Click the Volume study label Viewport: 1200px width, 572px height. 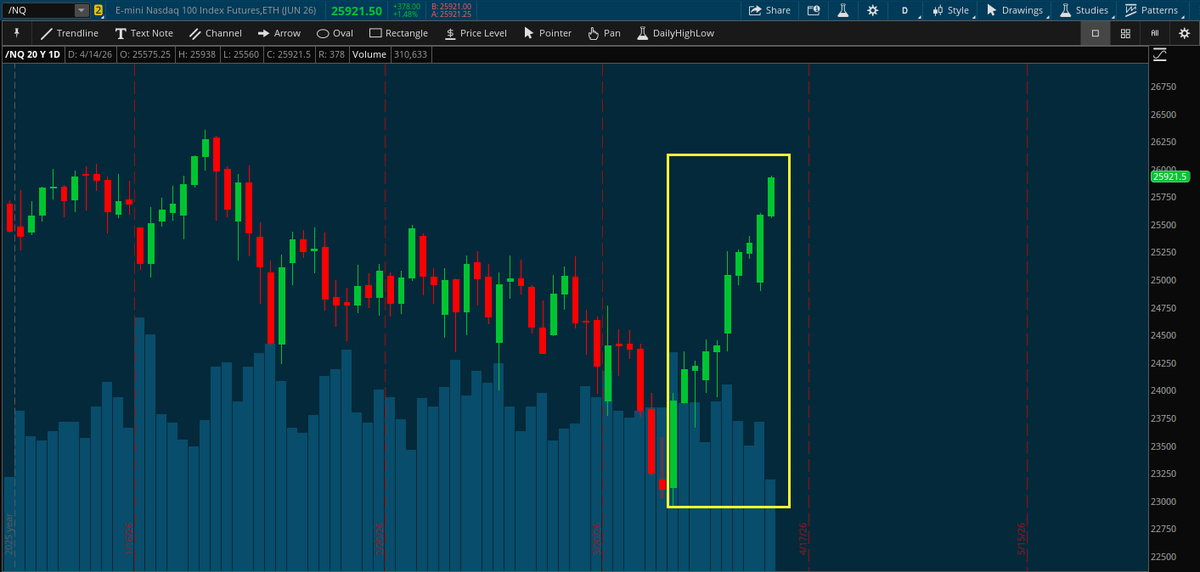[x=369, y=54]
